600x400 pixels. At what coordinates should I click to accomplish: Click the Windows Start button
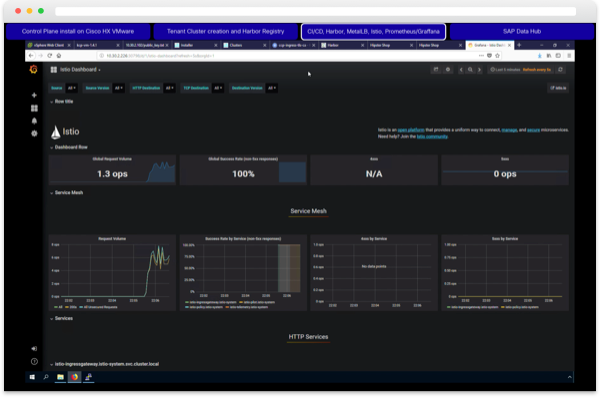32,377
